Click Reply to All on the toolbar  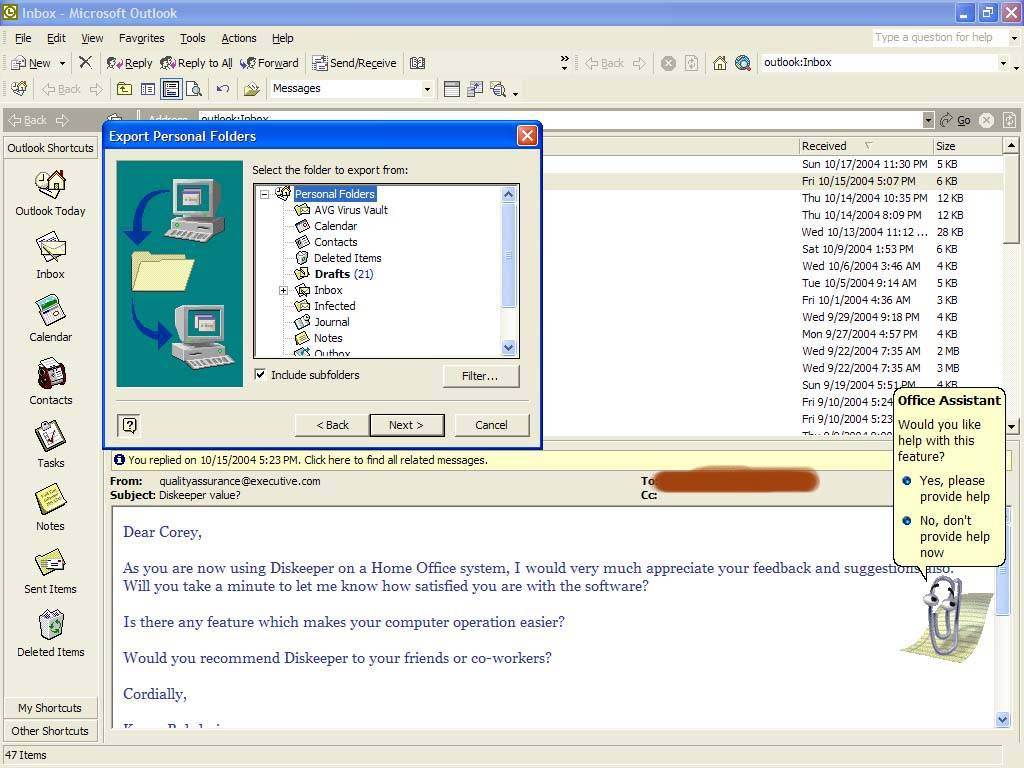(197, 63)
